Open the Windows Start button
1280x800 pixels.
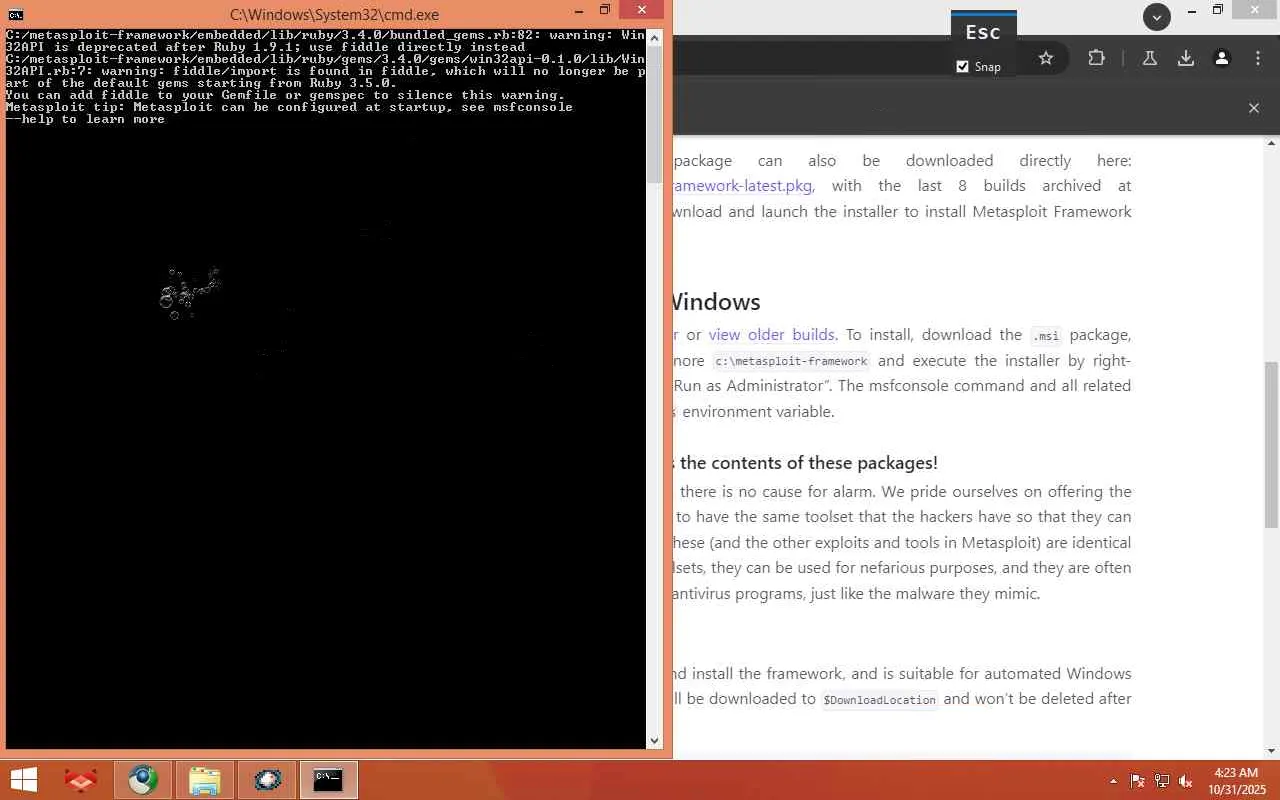23,780
